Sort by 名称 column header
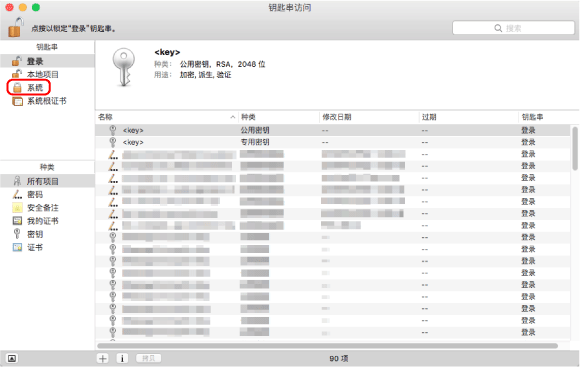The height and width of the screenshot is (367, 580). pyautogui.click(x=166, y=117)
